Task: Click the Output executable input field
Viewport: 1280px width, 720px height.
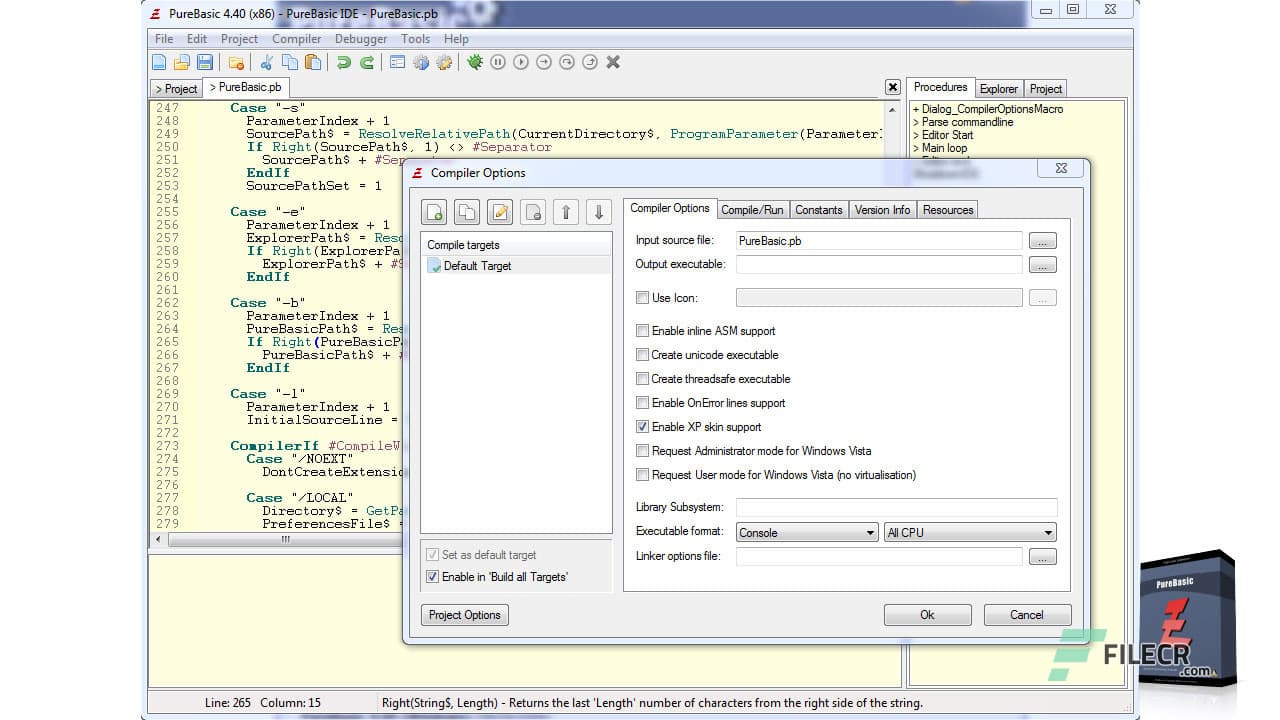Action: pyautogui.click(x=878, y=264)
